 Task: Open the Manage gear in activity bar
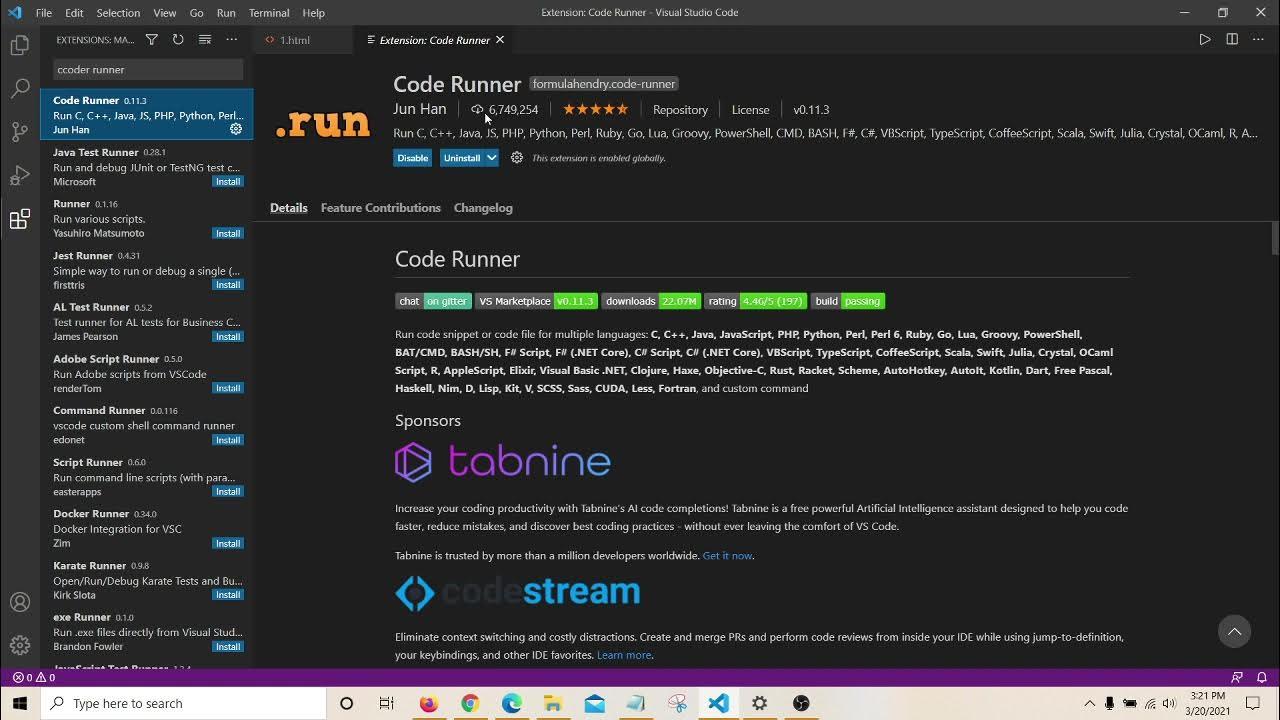19,645
